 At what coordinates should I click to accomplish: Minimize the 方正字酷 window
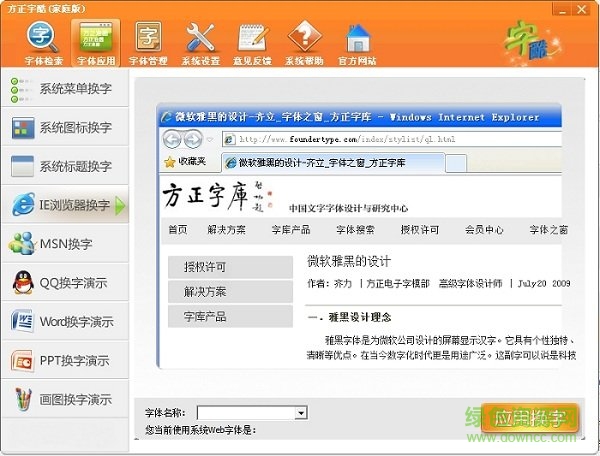click(562, 9)
